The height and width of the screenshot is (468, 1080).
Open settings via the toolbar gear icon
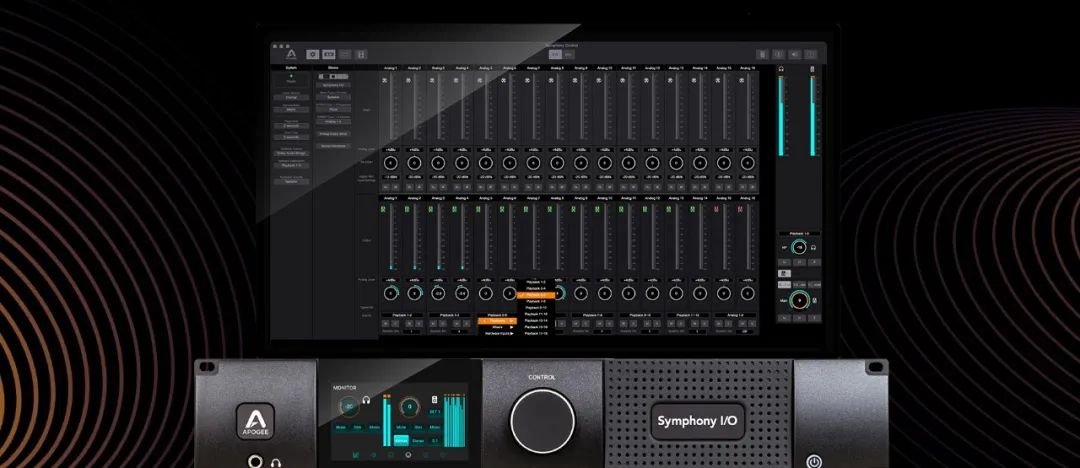point(312,54)
